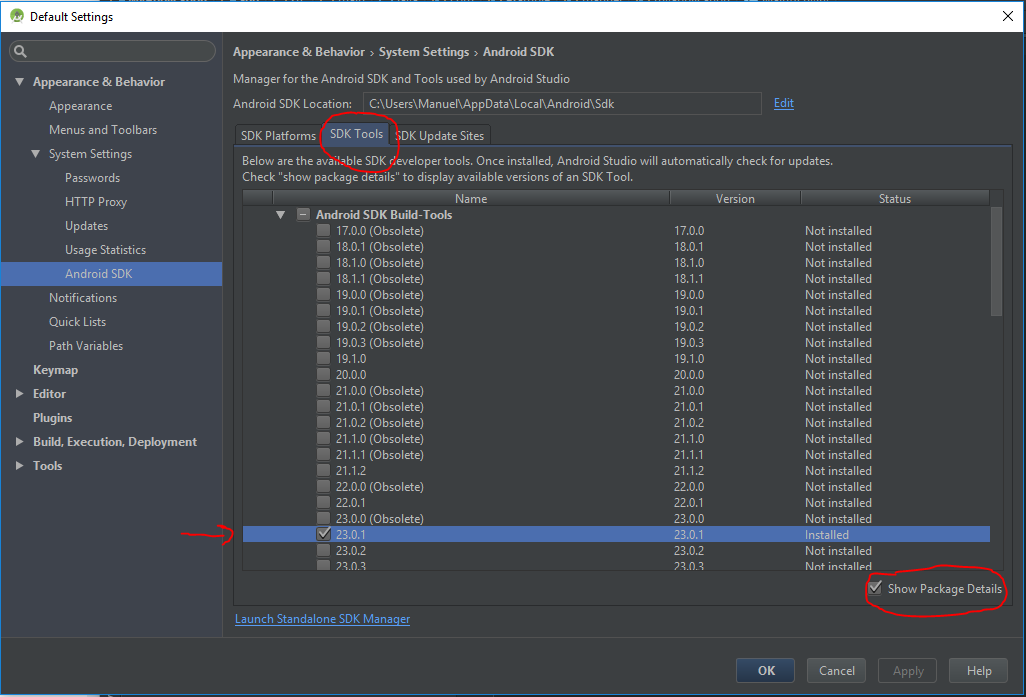This screenshot has height=697, width=1026.
Task: Toggle Android SDK Build-Tools group checkbox
Action: coord(303,215)
